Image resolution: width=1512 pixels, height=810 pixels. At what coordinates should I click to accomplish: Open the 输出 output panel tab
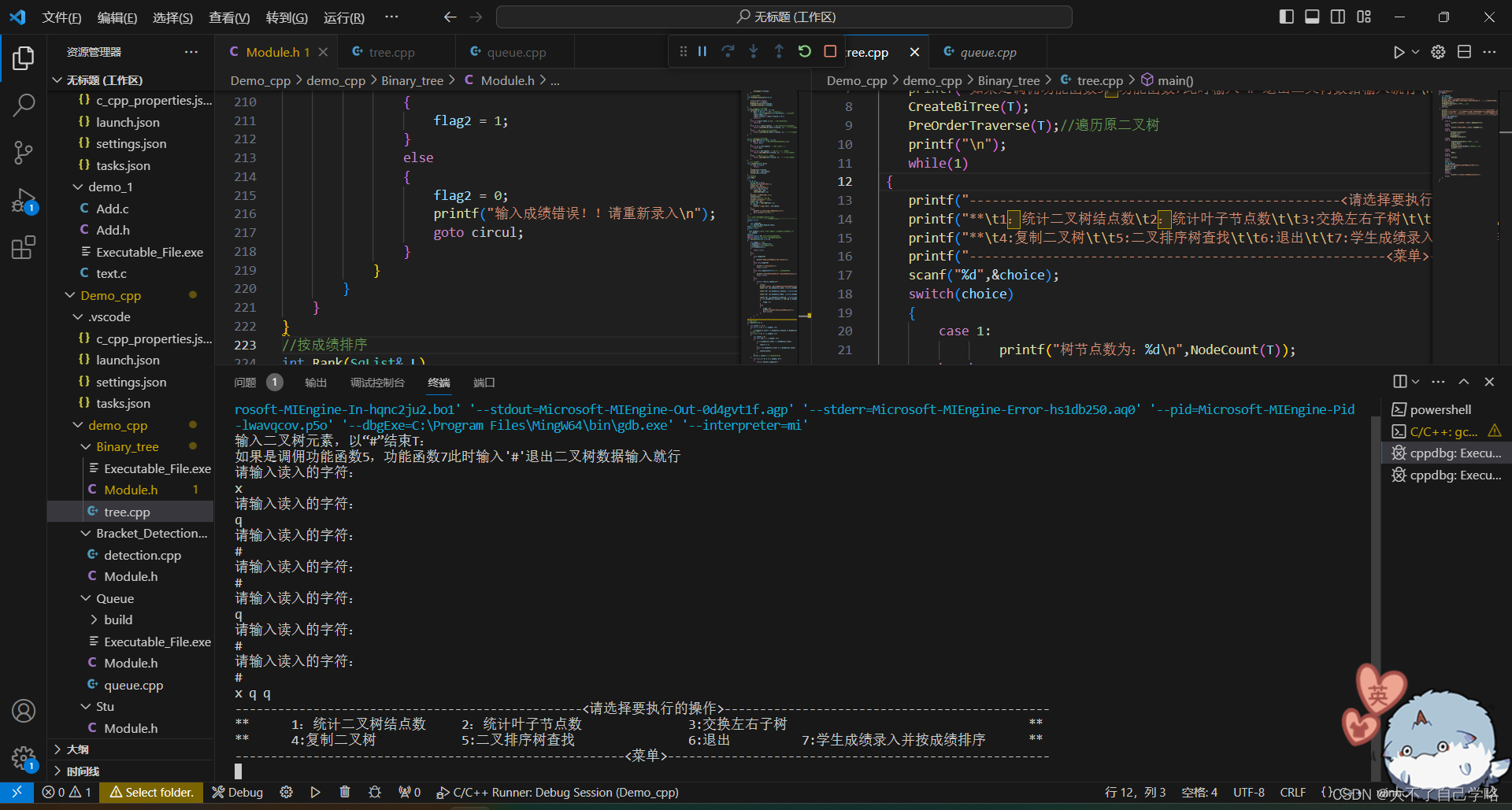(x=316, y=383)
